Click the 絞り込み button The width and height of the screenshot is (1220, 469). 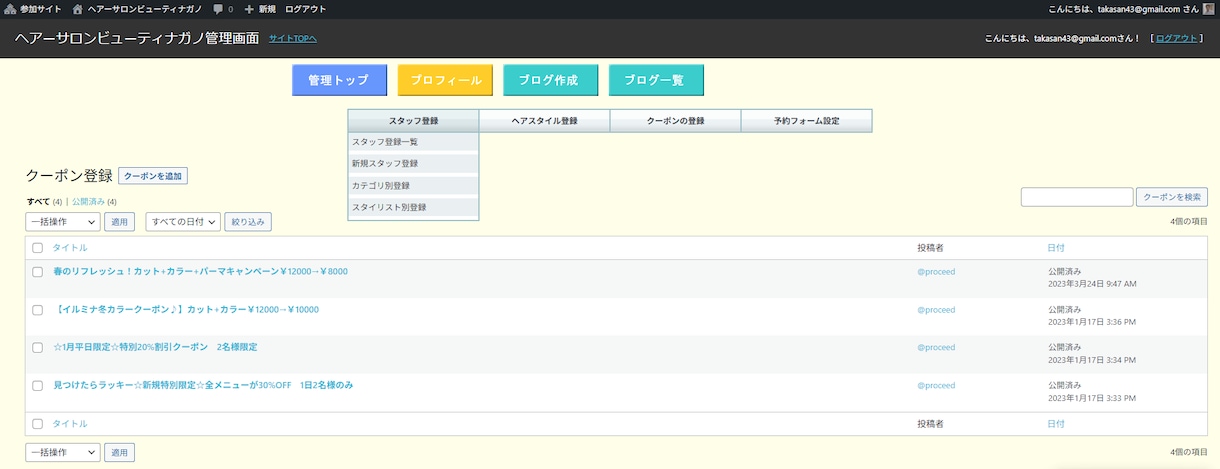pos(248,222)
